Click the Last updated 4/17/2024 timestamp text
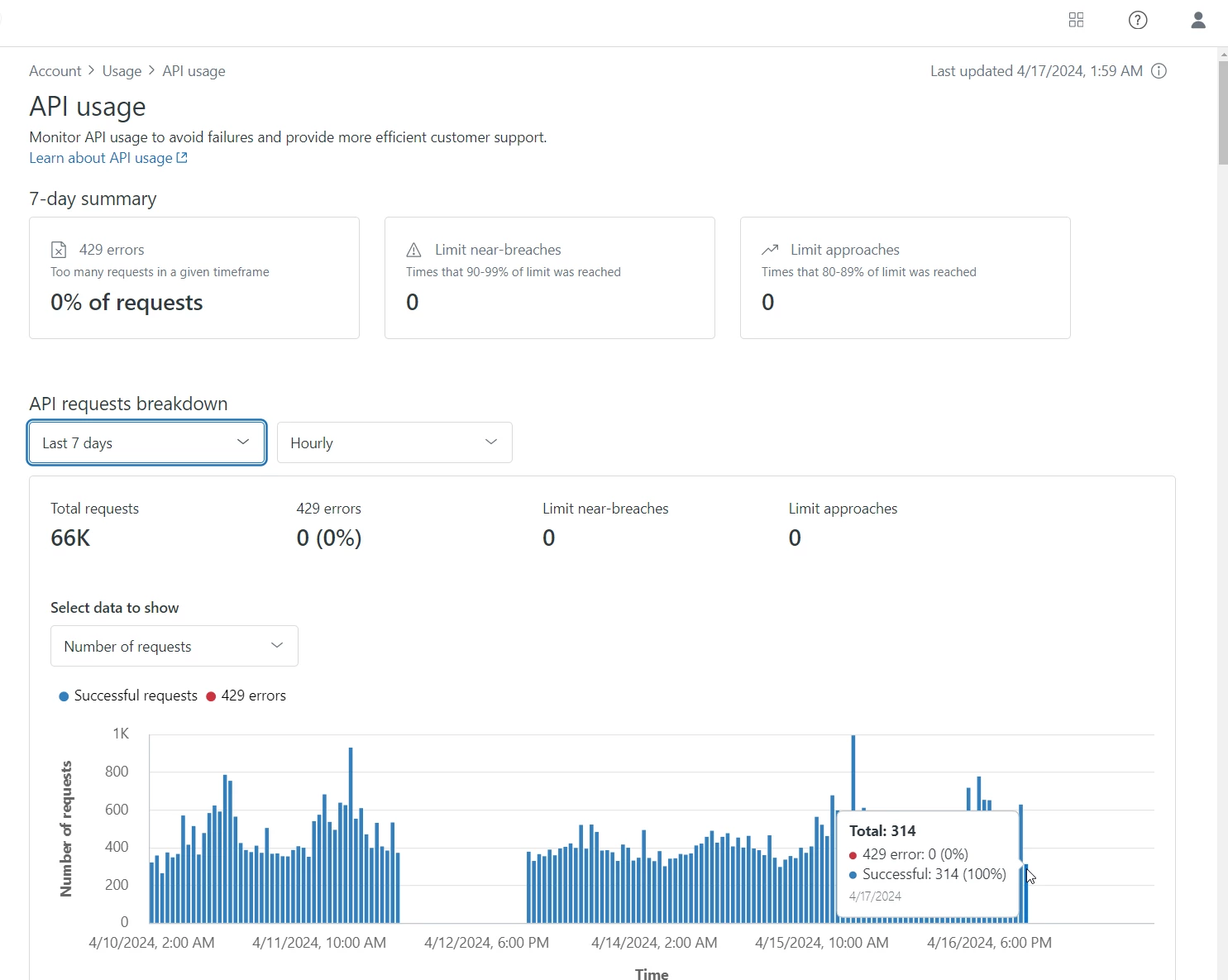This screenshot has width=1228, height=980. (1036, 71)
